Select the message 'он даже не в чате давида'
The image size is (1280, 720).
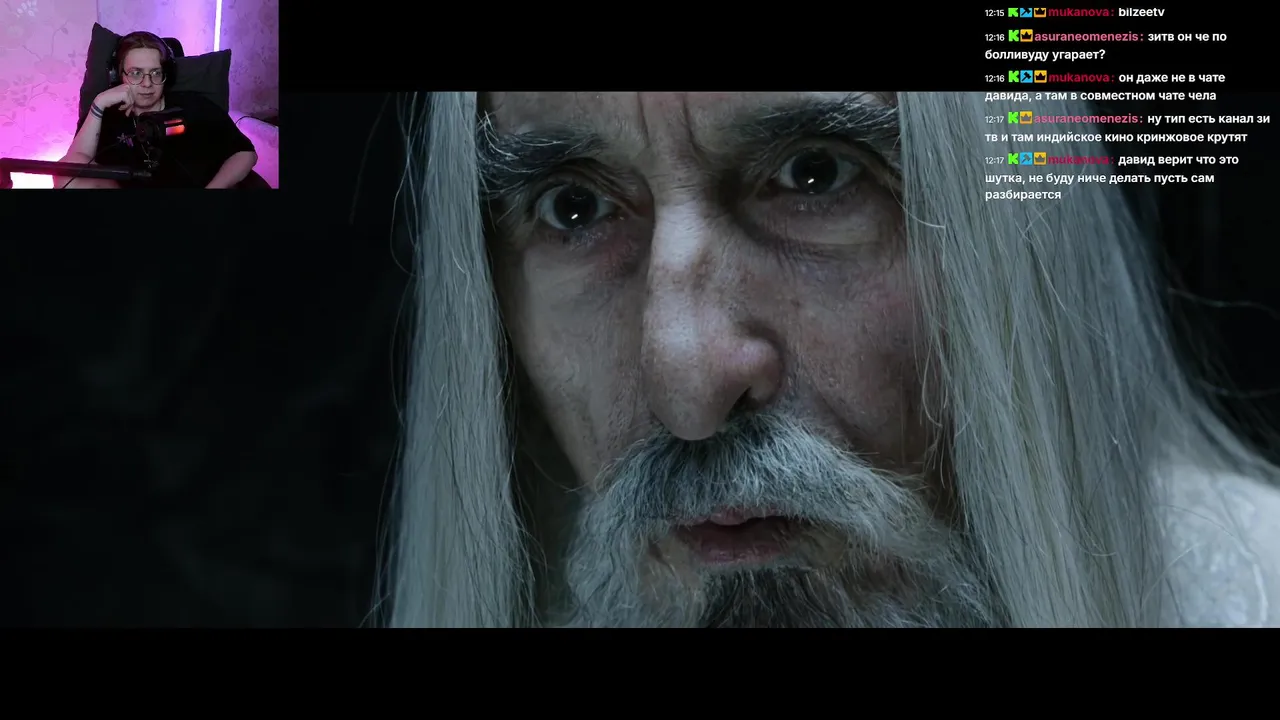click(x=1105, y=86)
